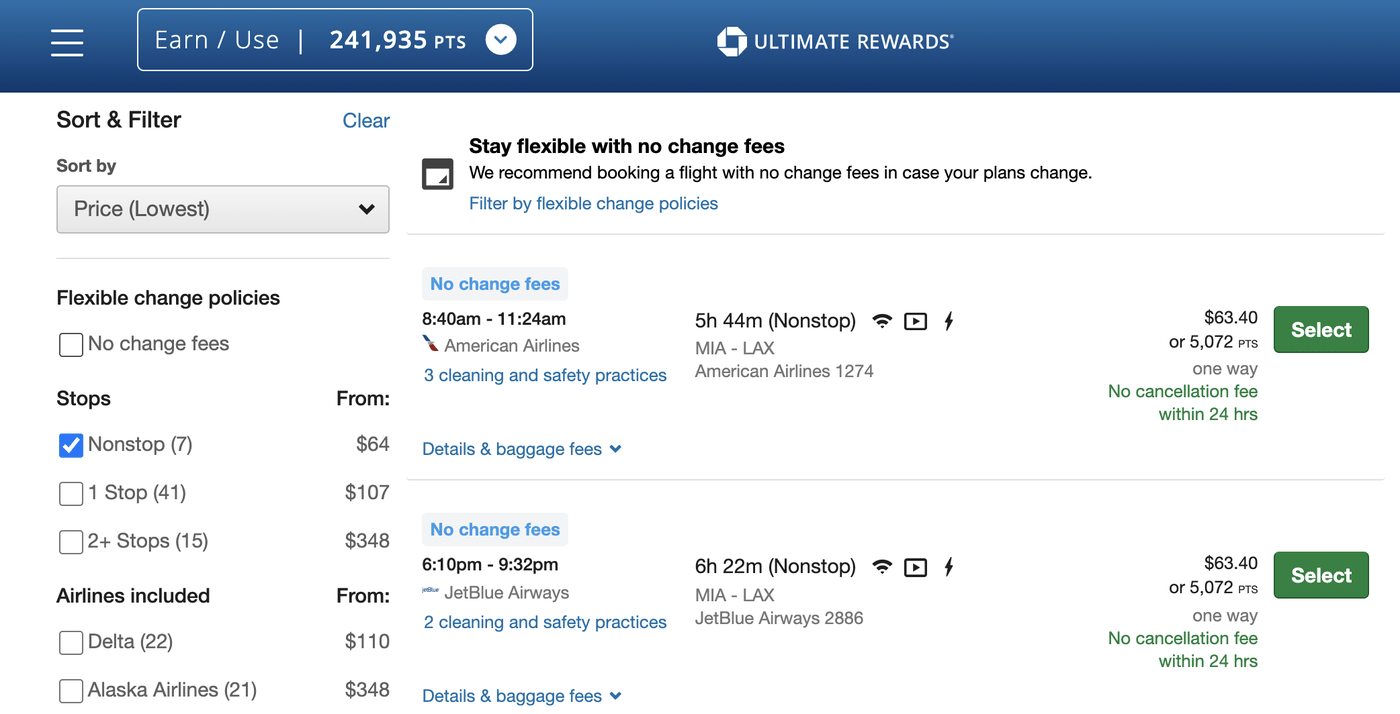Open the Sort by Price dropdown
The width and height of the screenshot is (1400, 714).
pos(222,209)
